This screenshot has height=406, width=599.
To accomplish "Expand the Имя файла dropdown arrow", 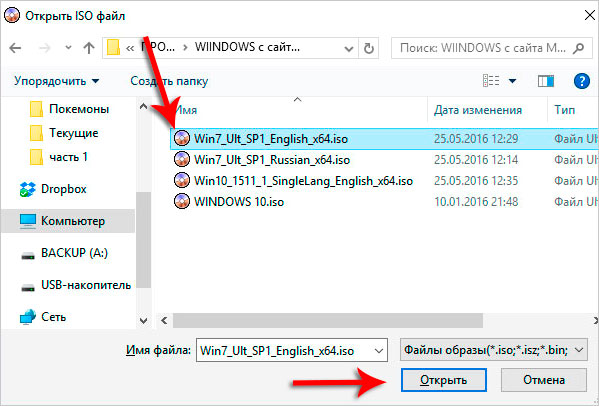I will click(379, 351).
